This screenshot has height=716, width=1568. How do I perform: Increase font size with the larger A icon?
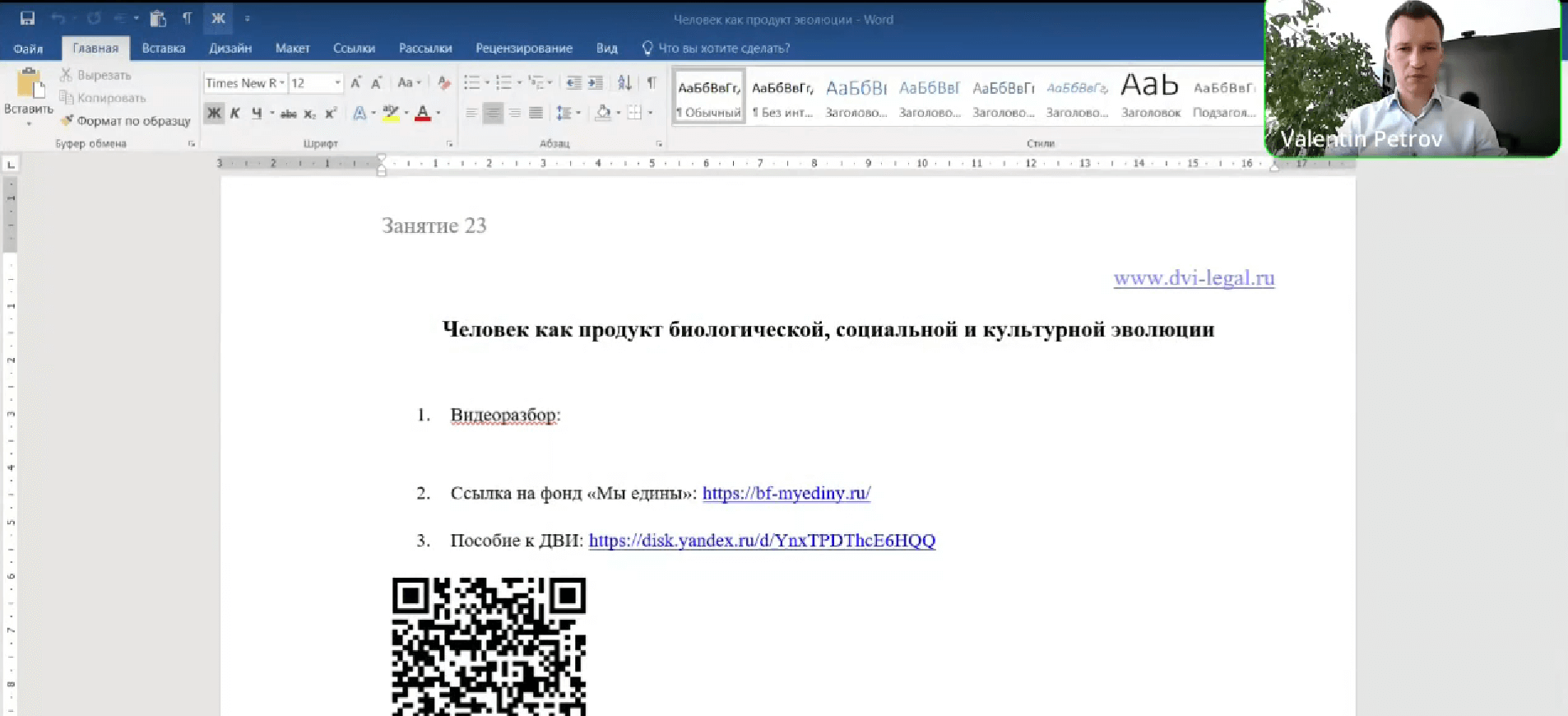(x=356, y=83)
